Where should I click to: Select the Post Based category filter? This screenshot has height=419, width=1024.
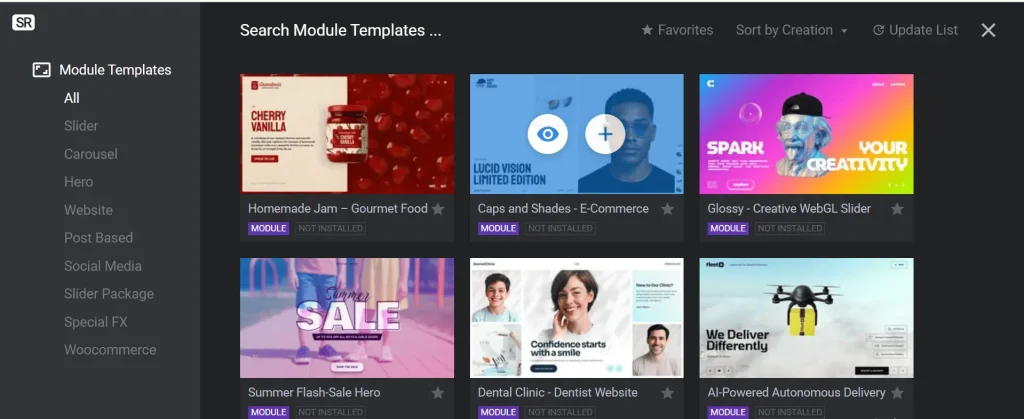click(x=98, y=238)
